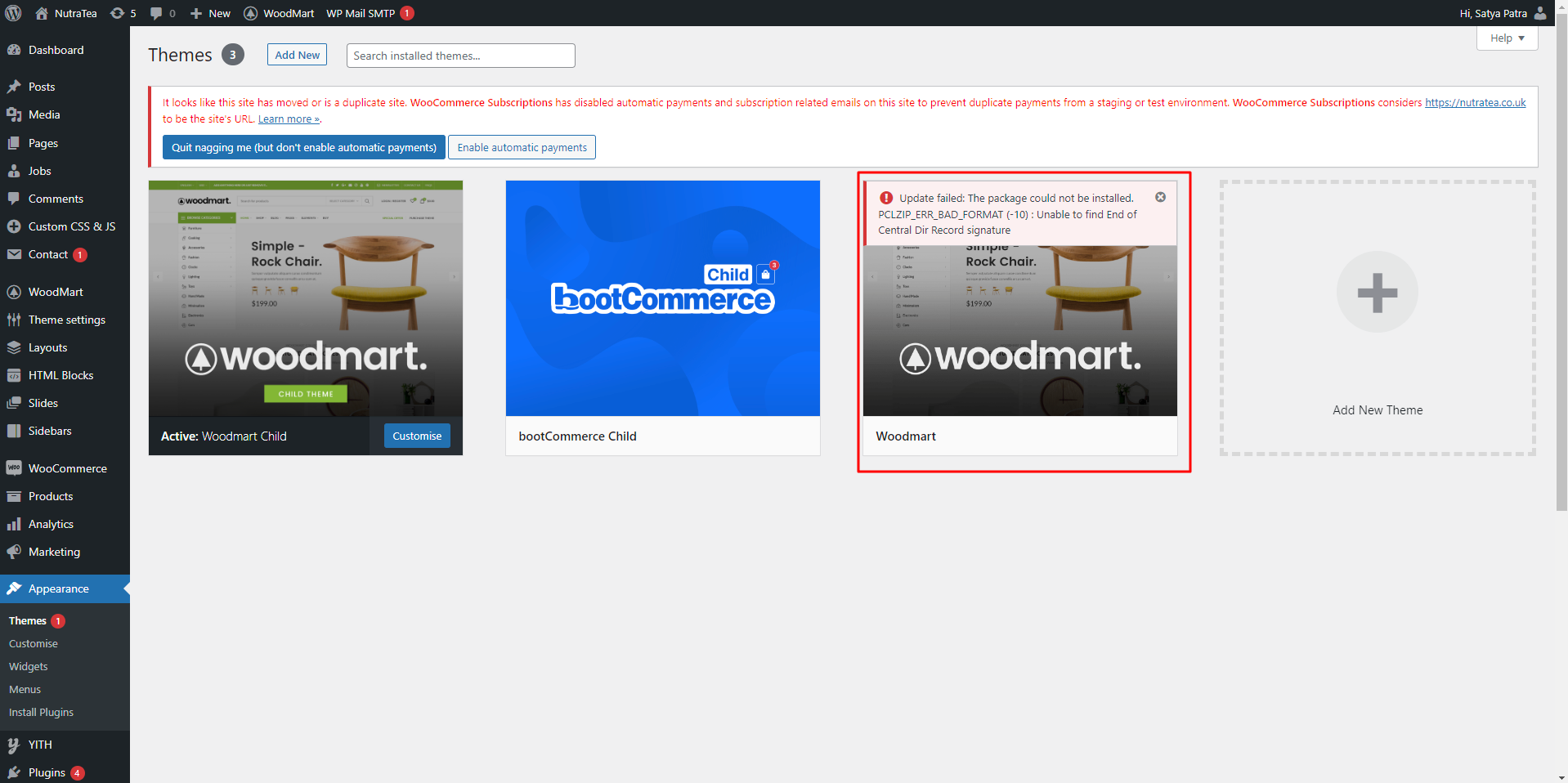Open WP Mail SMTP in admin bar
The width and height of the screenshot is (1568, 783).
[370, 13]
